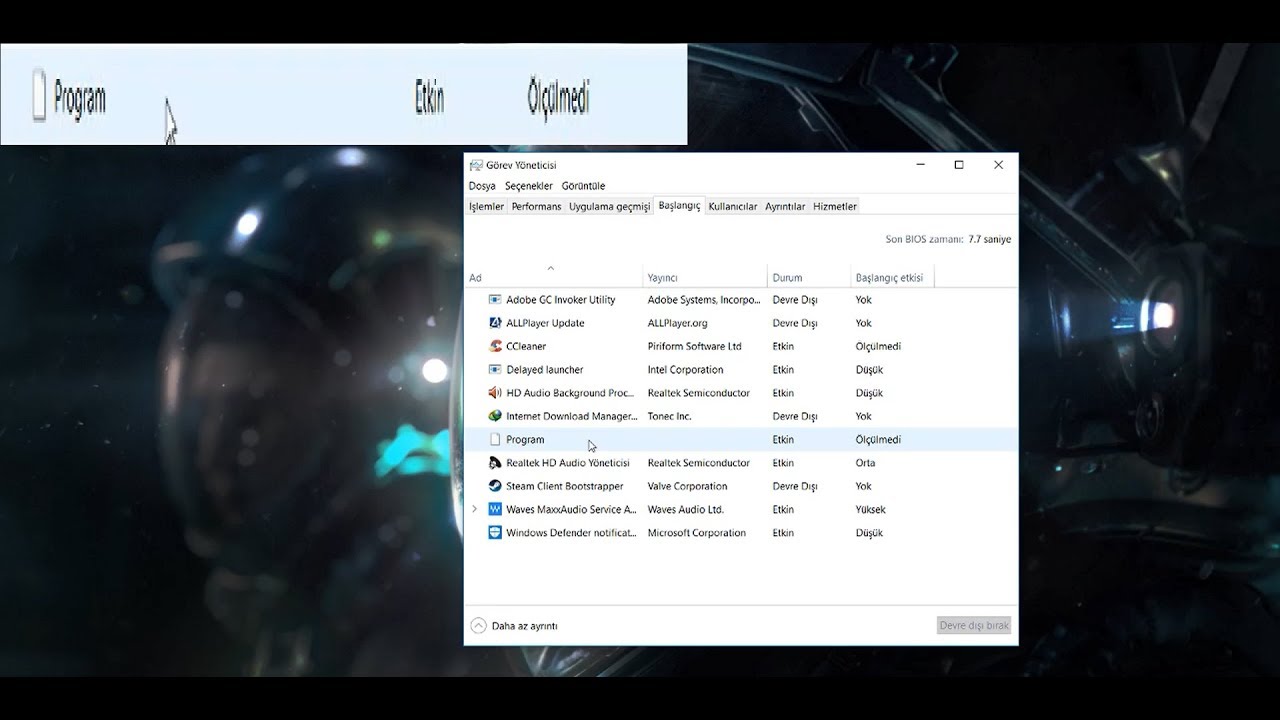Click the Windows Defender notification shield icon
This screenshot has width=1280, height=720.
point(494,533)
